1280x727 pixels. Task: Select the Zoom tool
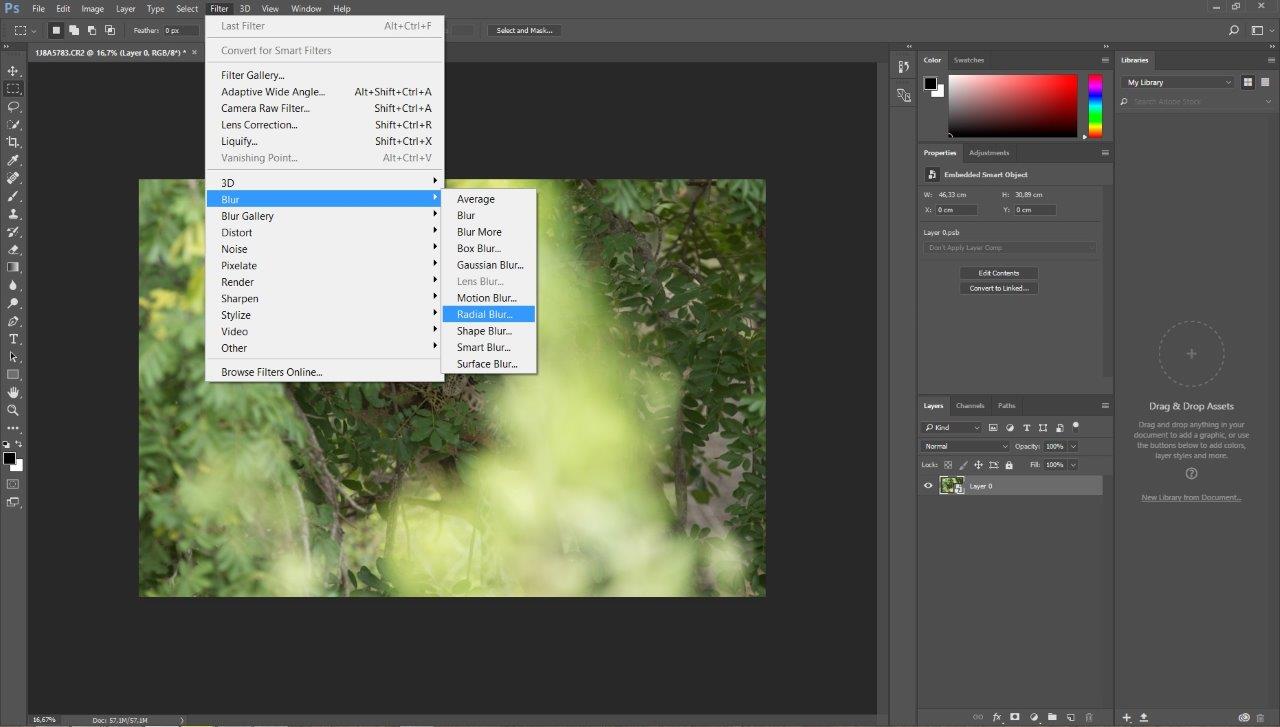(13, 410)
